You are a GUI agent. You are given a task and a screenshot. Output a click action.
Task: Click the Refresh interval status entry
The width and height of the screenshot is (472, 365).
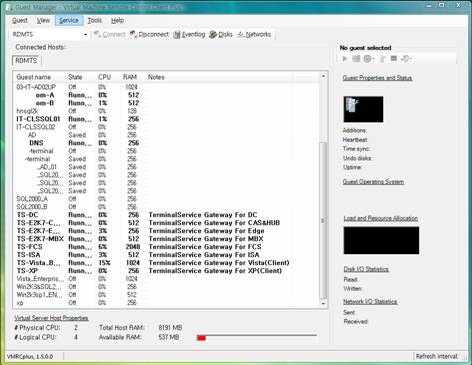point(436,356)
